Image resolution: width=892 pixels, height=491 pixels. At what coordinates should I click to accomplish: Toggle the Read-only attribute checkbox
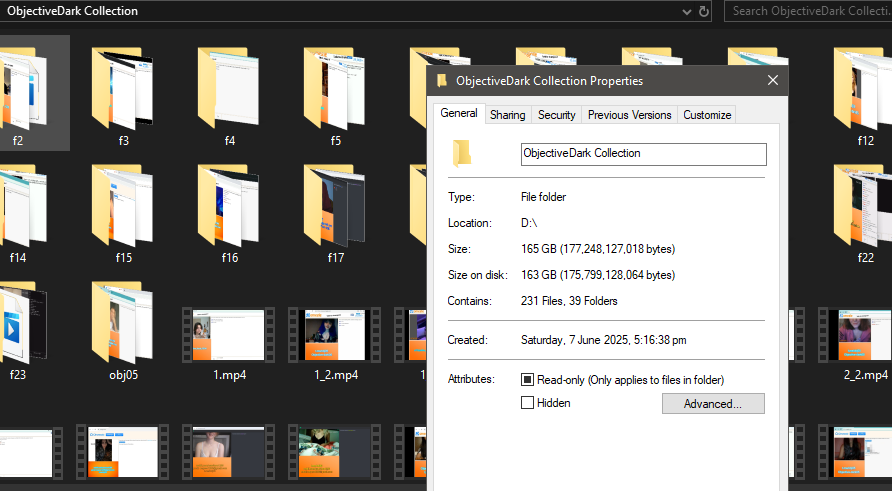pyautogui.click(x=528, y=380)
